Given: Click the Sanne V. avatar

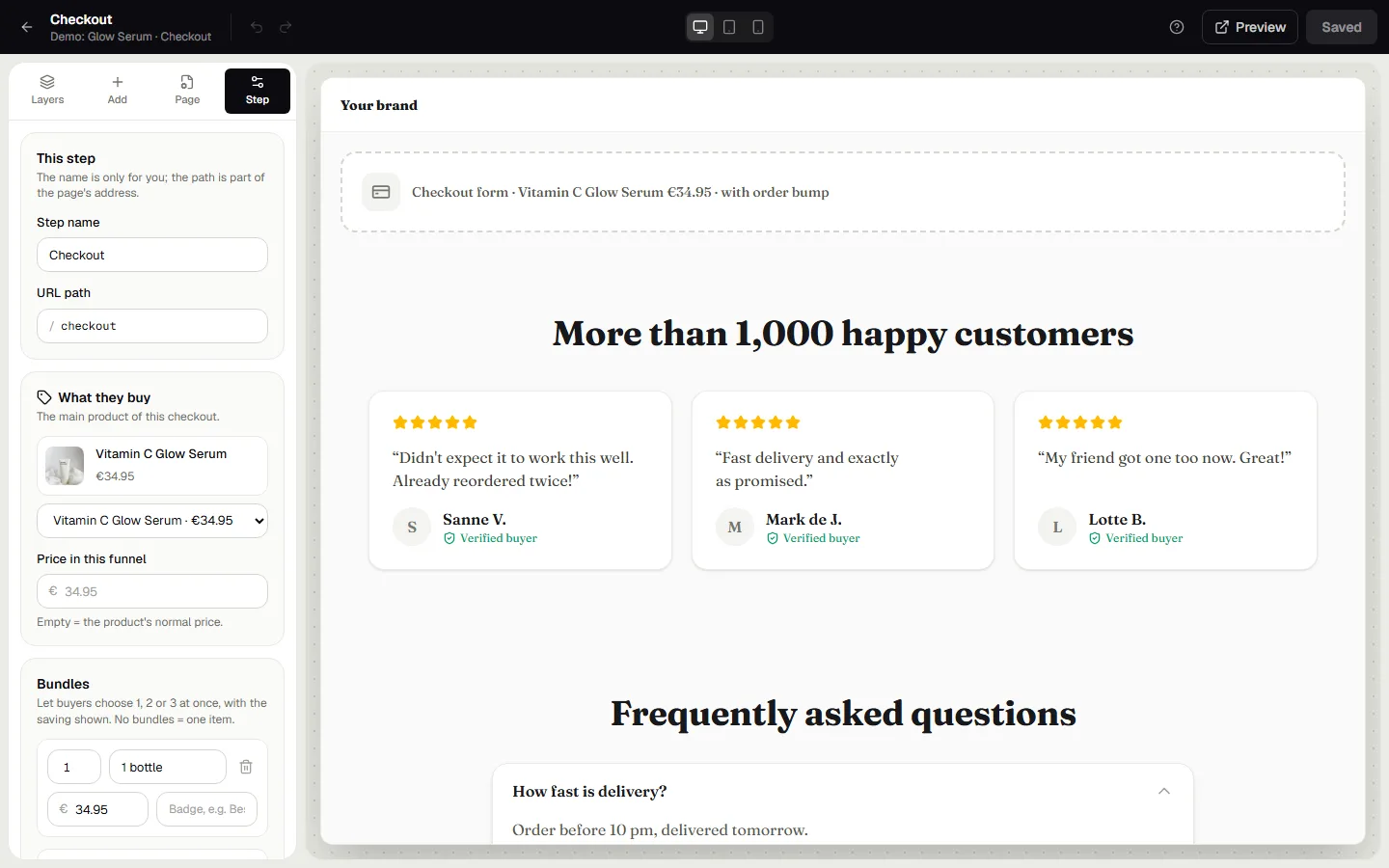Looking at the screenshot, I should tap(412, 528).
